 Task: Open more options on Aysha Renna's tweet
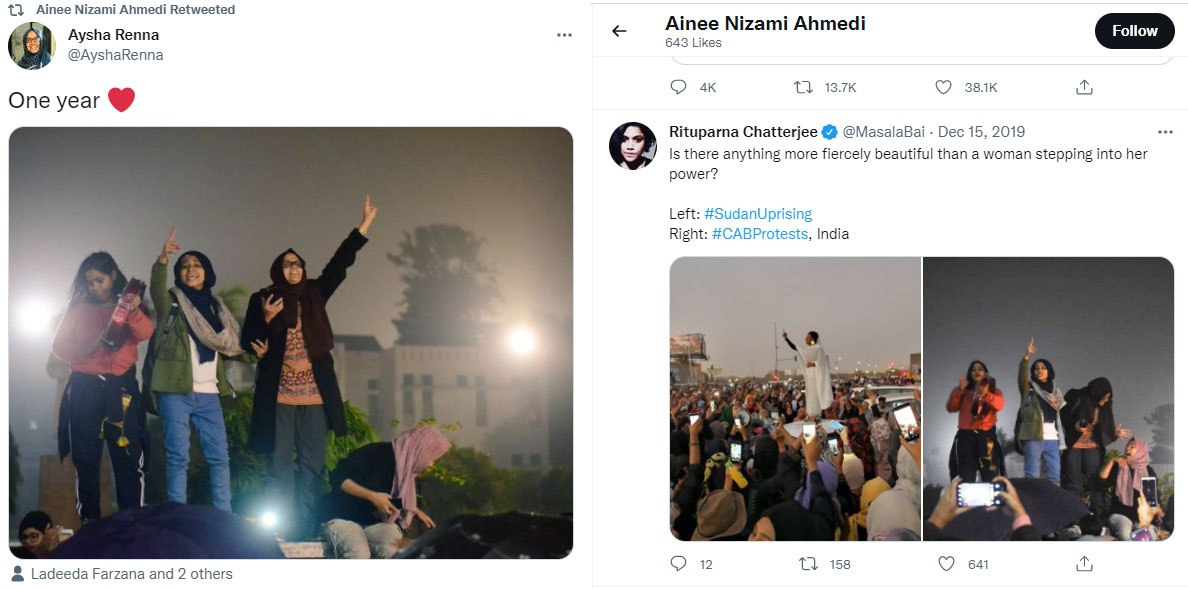pyautogui.click(x=564, y=35)
